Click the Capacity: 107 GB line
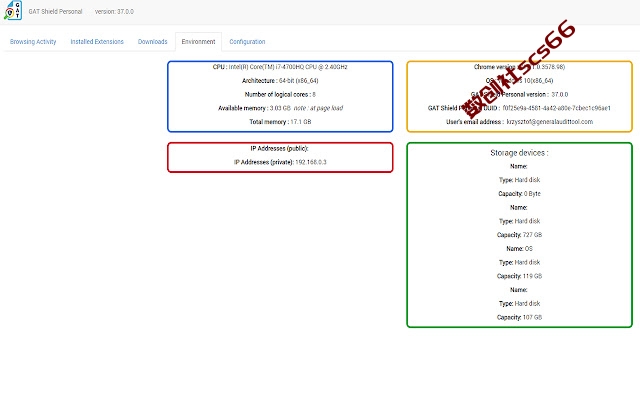The image size is (640, 400). click(x=519, y=317)
